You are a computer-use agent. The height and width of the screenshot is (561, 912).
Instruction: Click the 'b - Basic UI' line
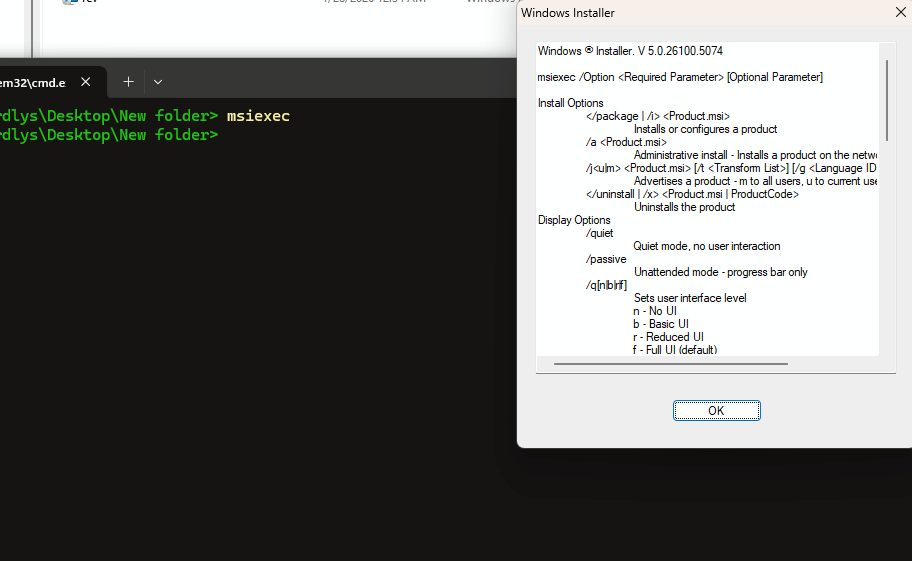661,324
